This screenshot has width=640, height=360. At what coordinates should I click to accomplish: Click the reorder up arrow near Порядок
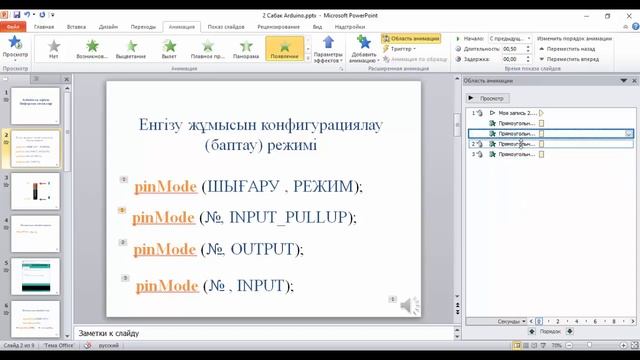[x=532, y=331]
